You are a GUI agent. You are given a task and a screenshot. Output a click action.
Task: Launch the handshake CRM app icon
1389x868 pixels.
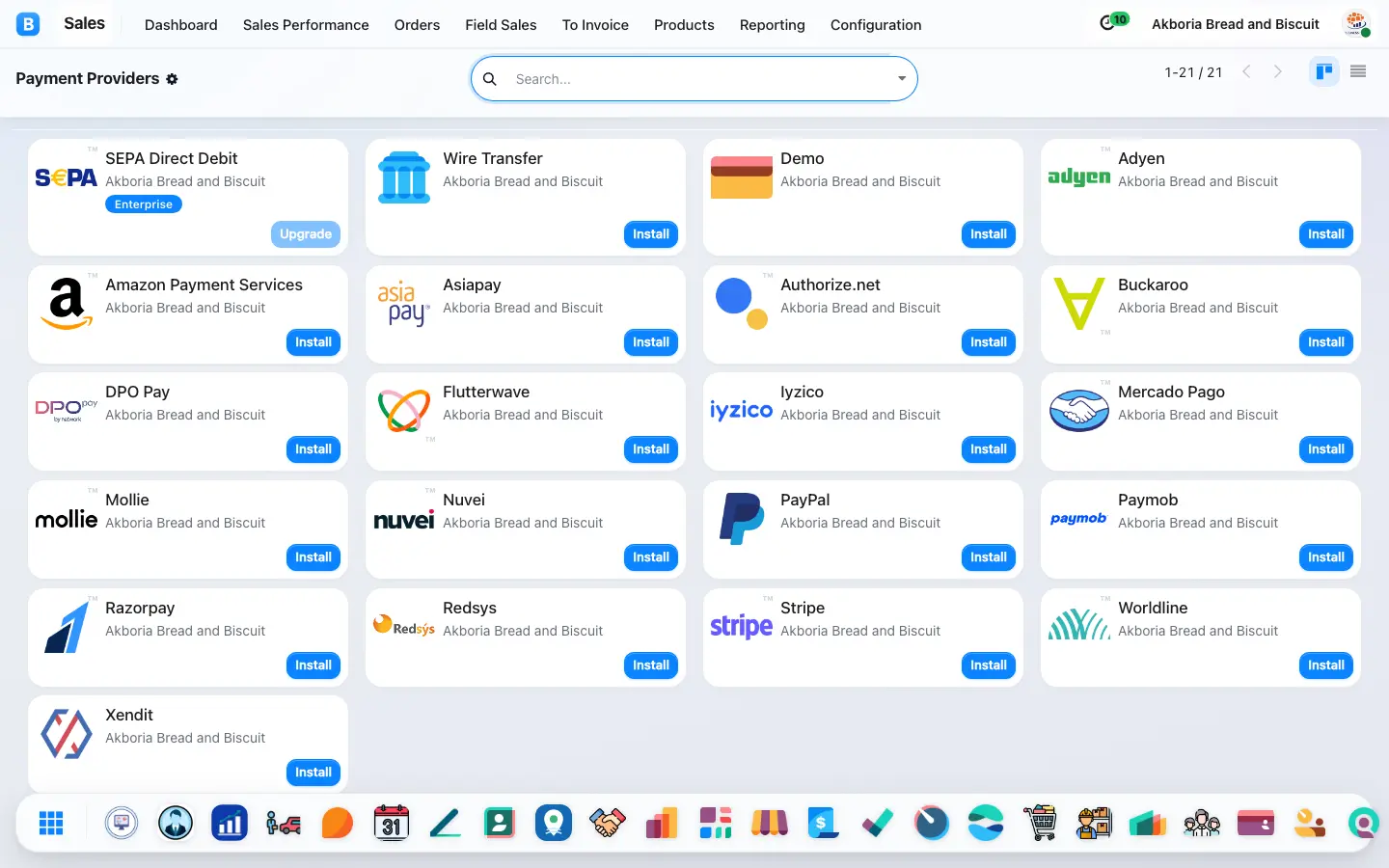[608, 823]
